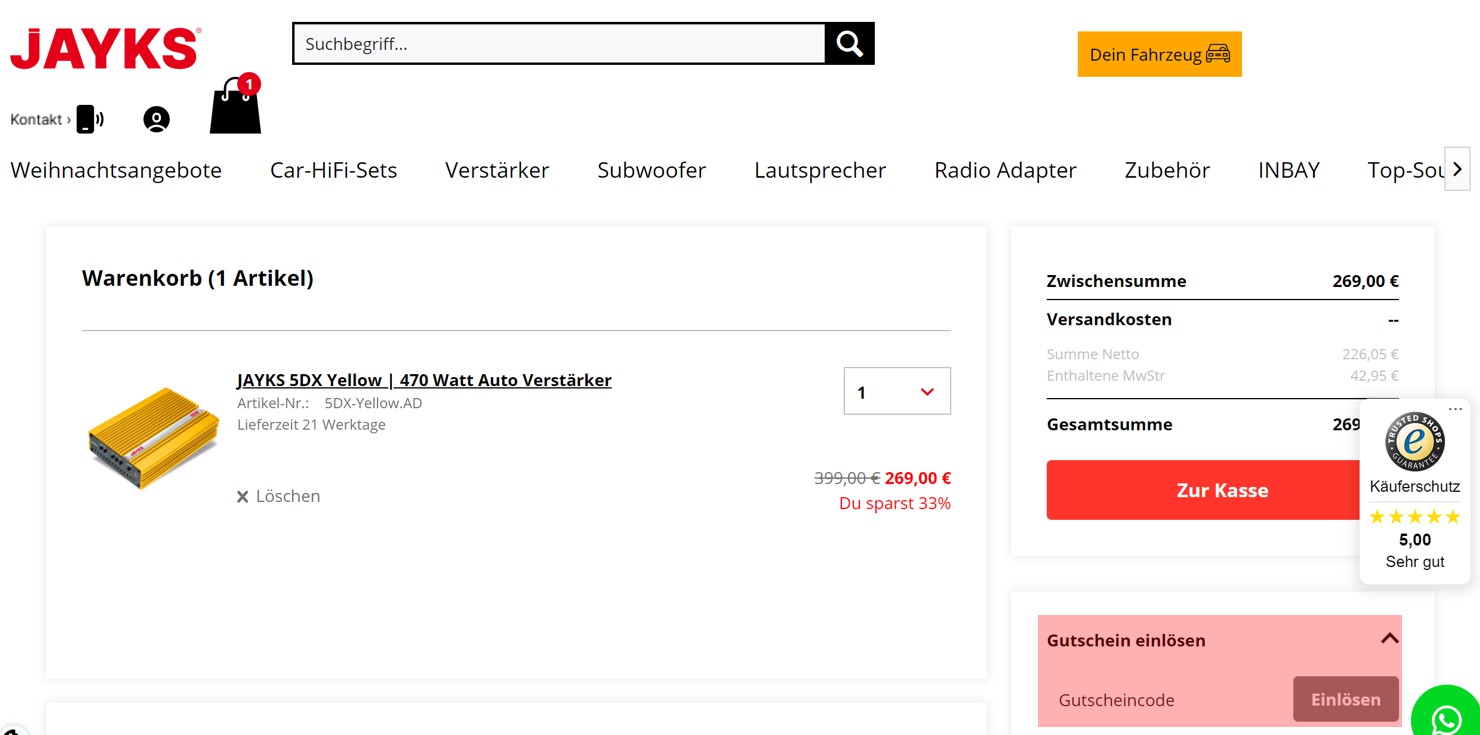Open the Zubehör category
This screenshot has width=1480, height=735.
click(1167, 170)
